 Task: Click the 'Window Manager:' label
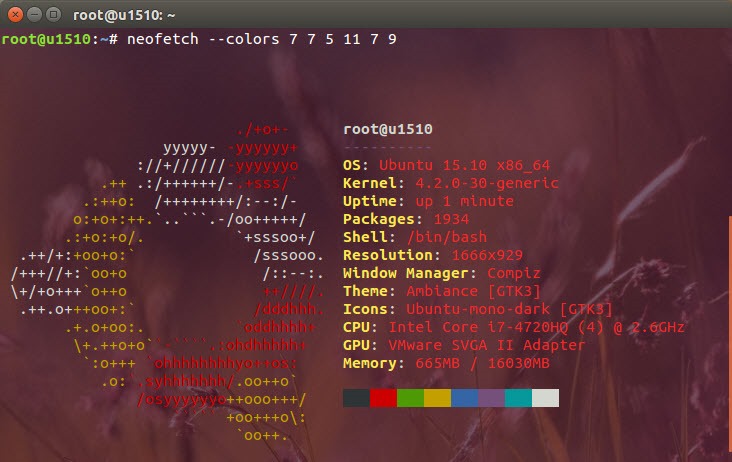[409, 273]
